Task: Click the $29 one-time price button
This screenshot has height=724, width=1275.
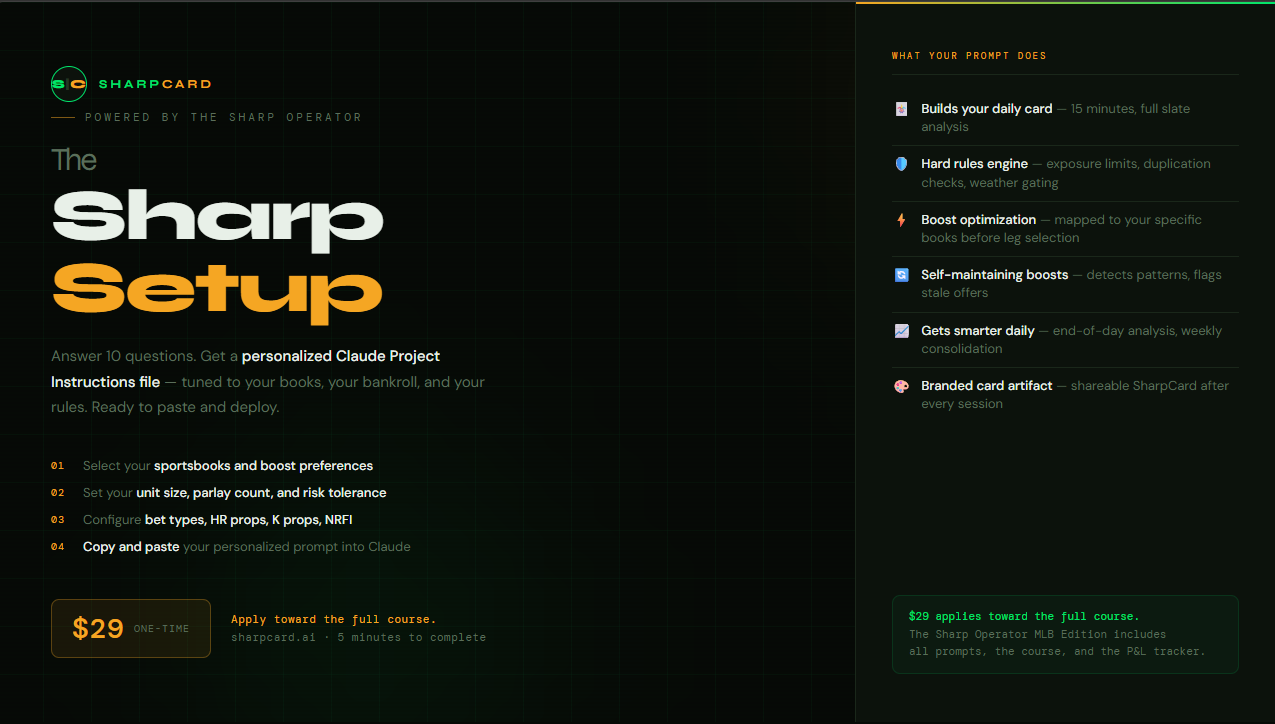Action: click(x=131, y=628)
